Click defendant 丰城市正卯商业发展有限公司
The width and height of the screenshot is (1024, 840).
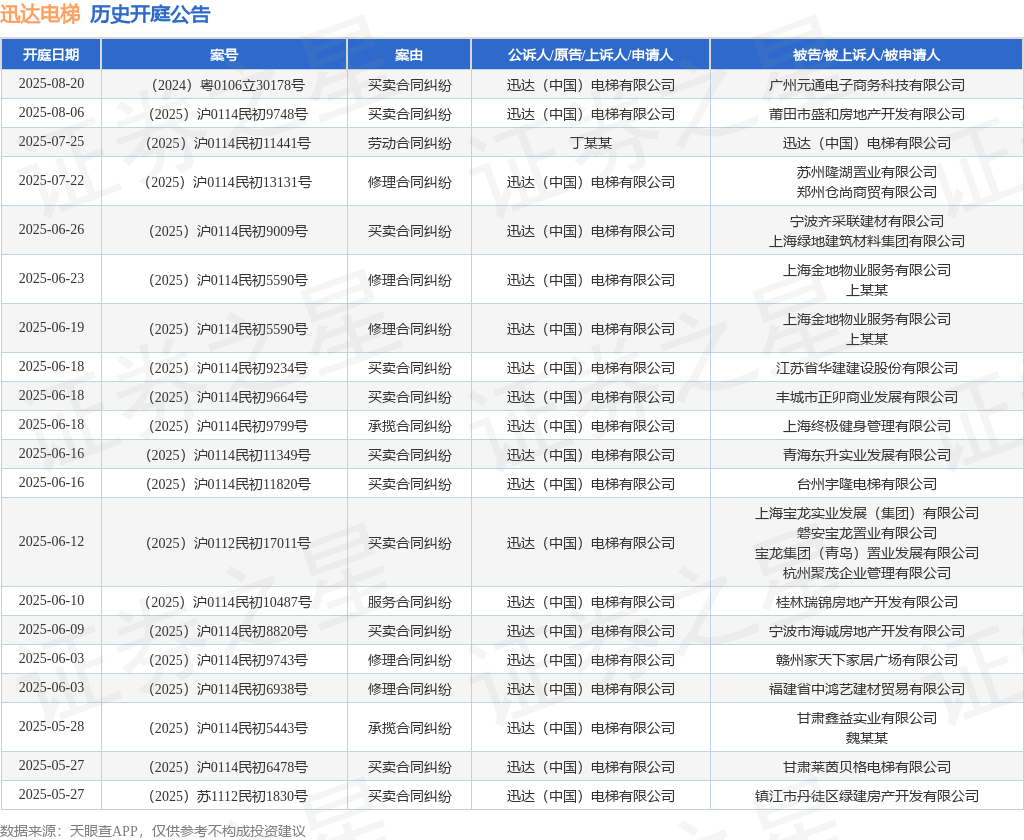(867, 397)
